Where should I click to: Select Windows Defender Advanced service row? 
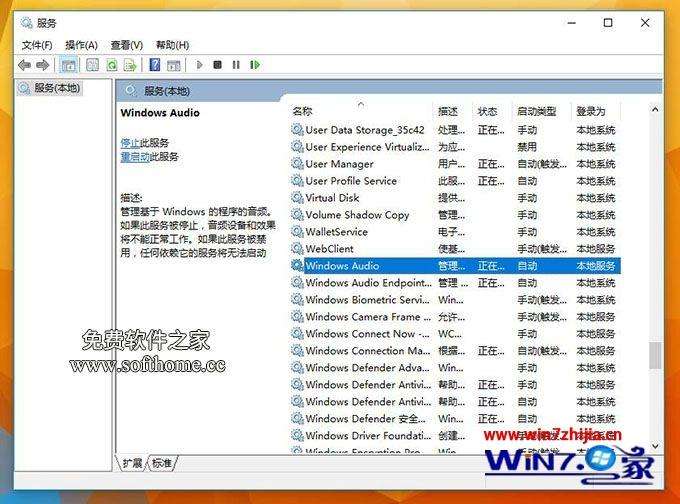click(455, 367)
